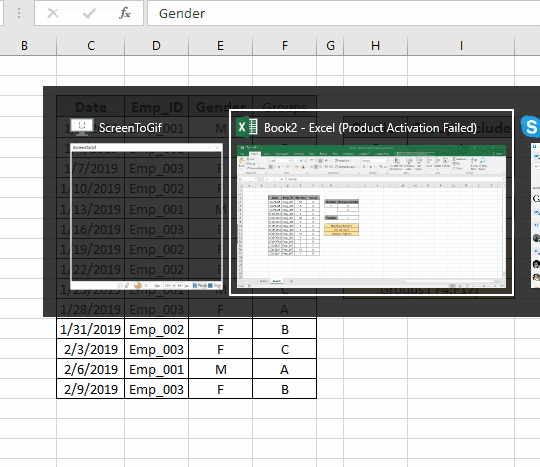Image resolution: width=540 pixels, height=467 pixels.
Task: Select column D header
Action: tap(156, 45)
